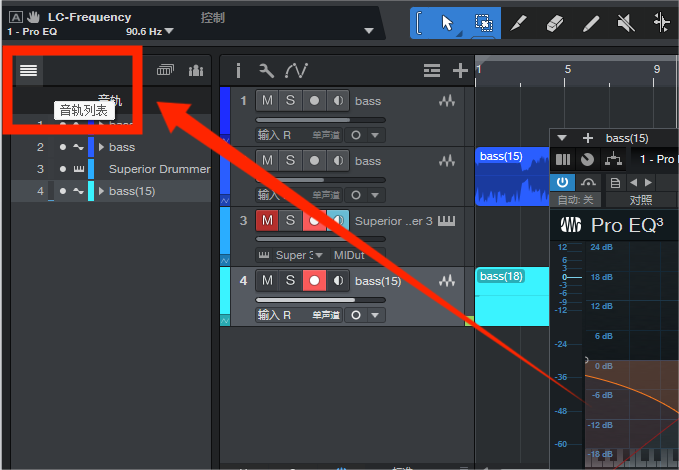The image size is (679, 470).
Task: Mute track 1 bass
Action: (x=267, y=100)
